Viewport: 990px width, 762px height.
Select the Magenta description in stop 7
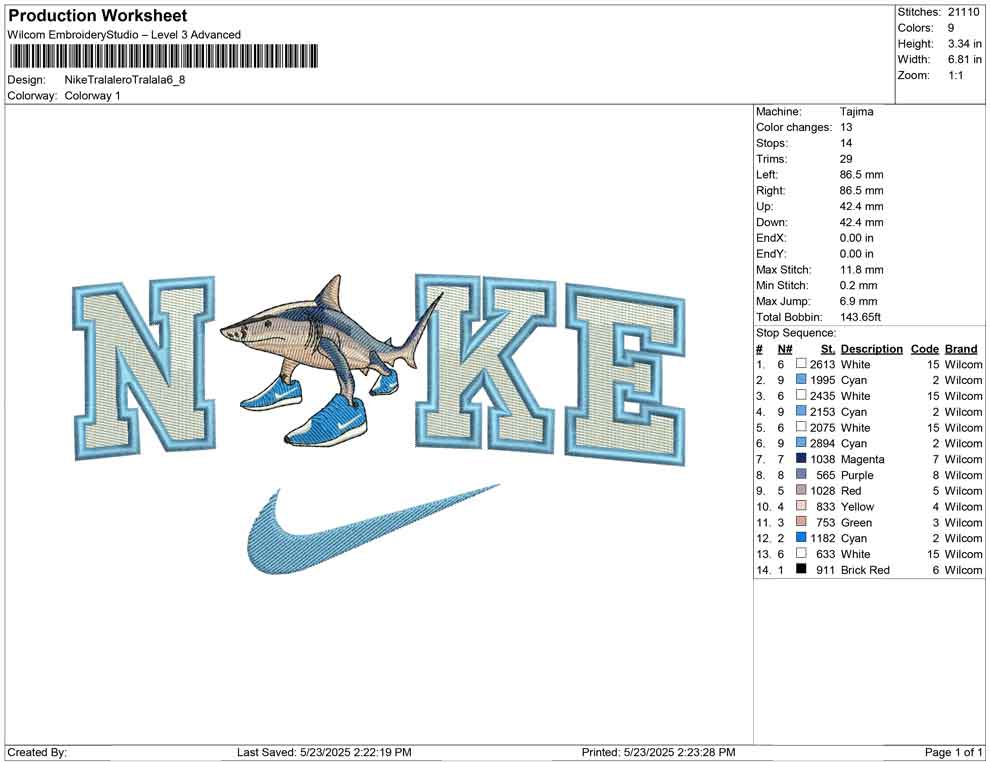pyautogui.click(x=862, y=459)
